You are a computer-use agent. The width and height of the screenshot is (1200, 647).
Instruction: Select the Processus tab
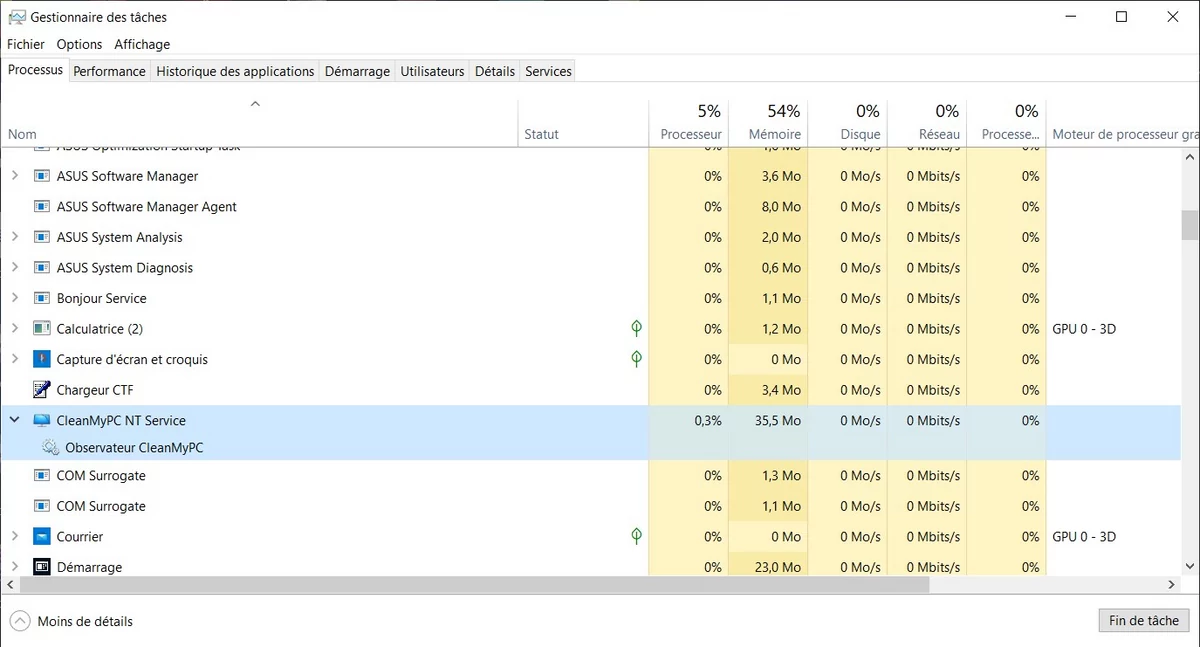pos(35,70)
